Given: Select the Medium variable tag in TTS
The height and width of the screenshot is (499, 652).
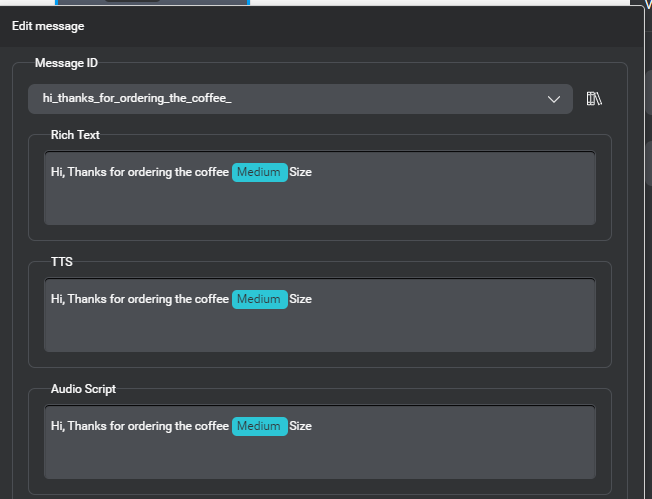Looking at the screenshot, I should coord(259,299).
